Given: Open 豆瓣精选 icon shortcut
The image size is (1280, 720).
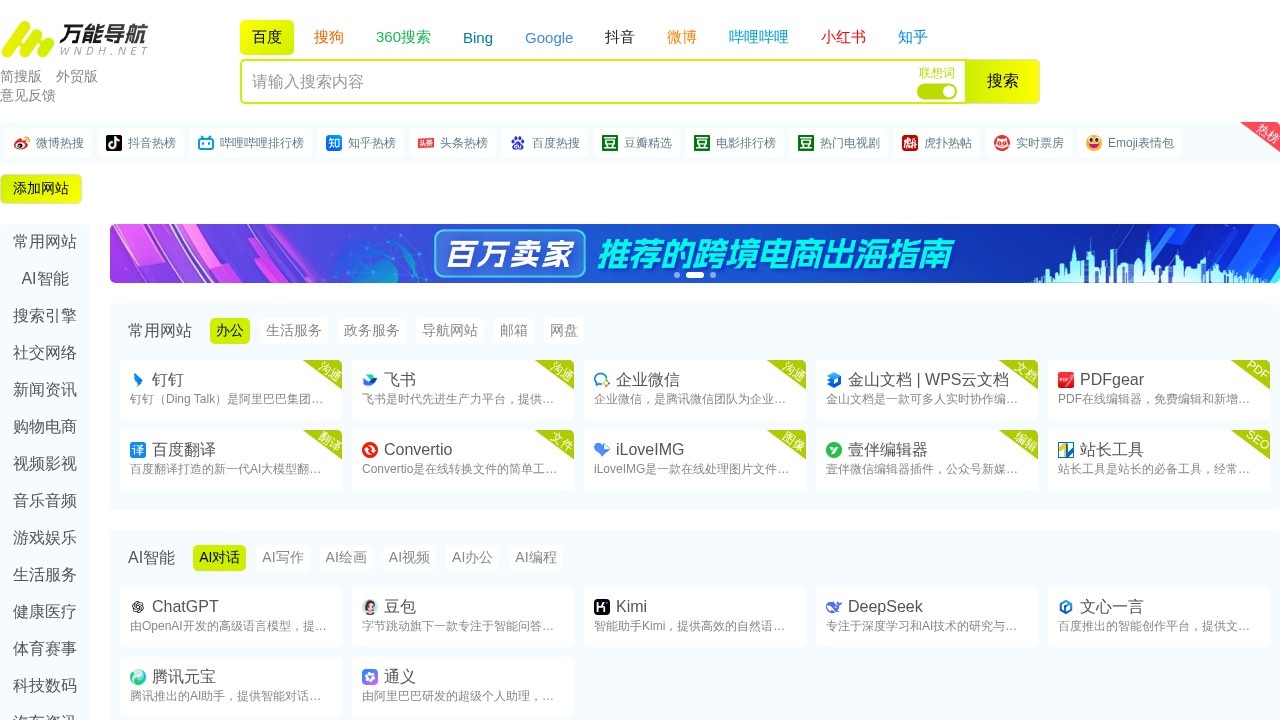Looking at the screenshot, I should (610, 143).
